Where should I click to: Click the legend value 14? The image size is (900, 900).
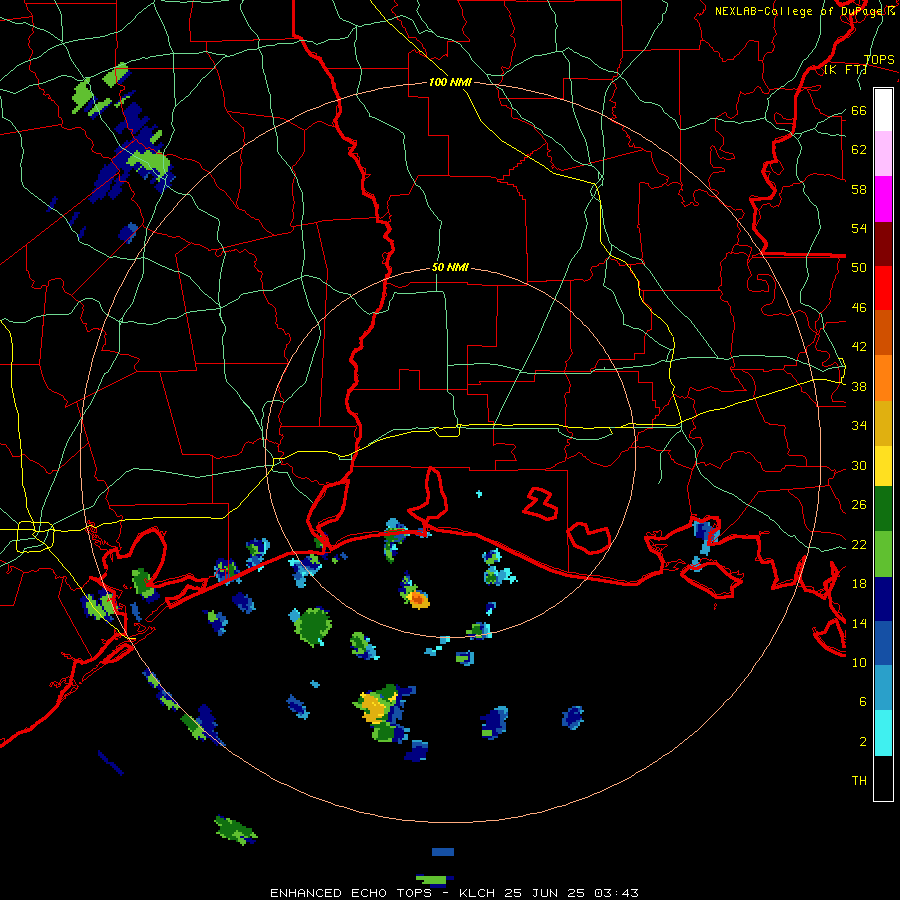click(859, 623)
